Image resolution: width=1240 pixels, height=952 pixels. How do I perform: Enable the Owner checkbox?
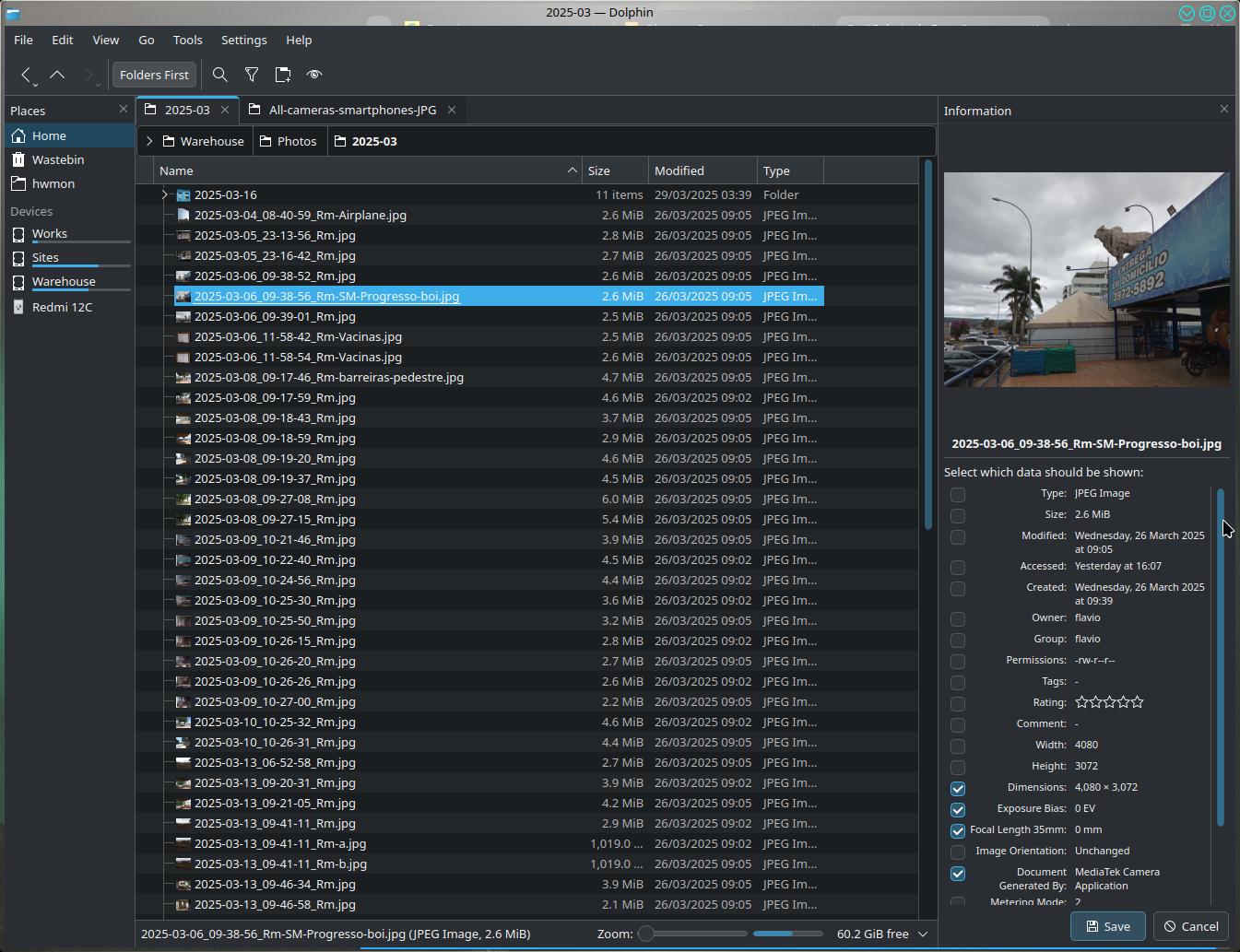[x=958, y=618]
